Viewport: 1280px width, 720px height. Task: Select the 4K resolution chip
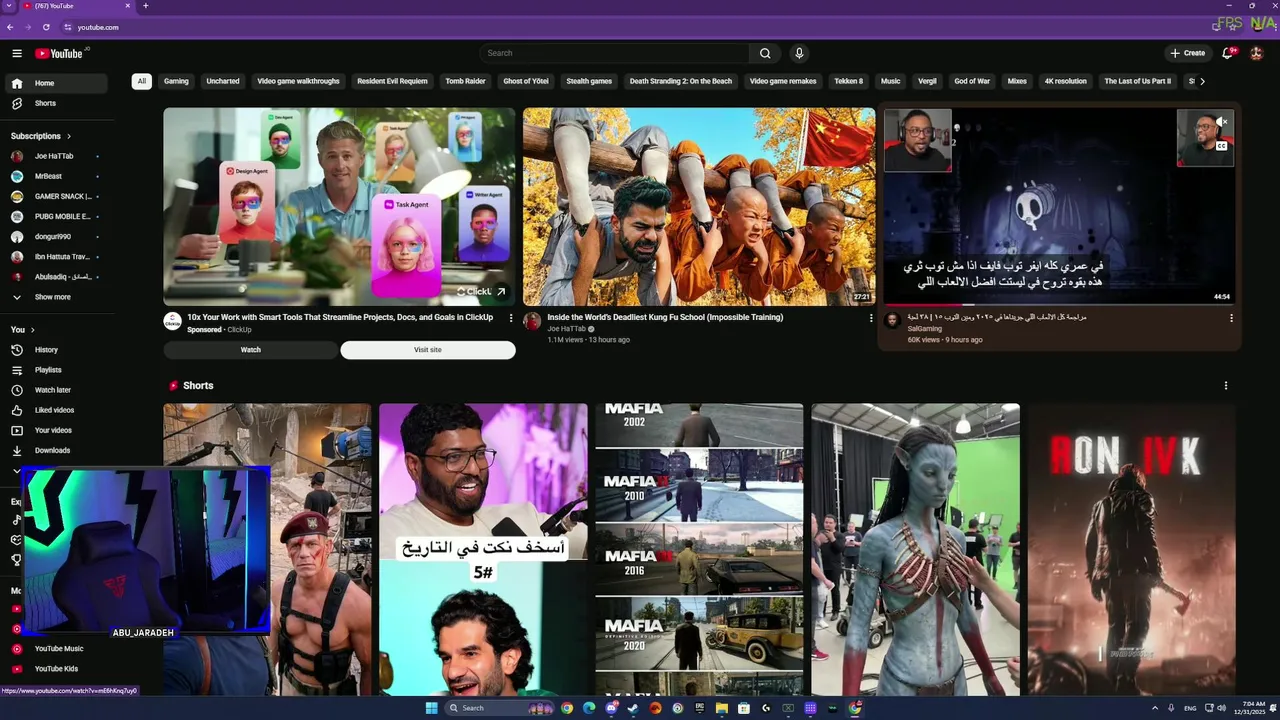[x=1065, y=81]
